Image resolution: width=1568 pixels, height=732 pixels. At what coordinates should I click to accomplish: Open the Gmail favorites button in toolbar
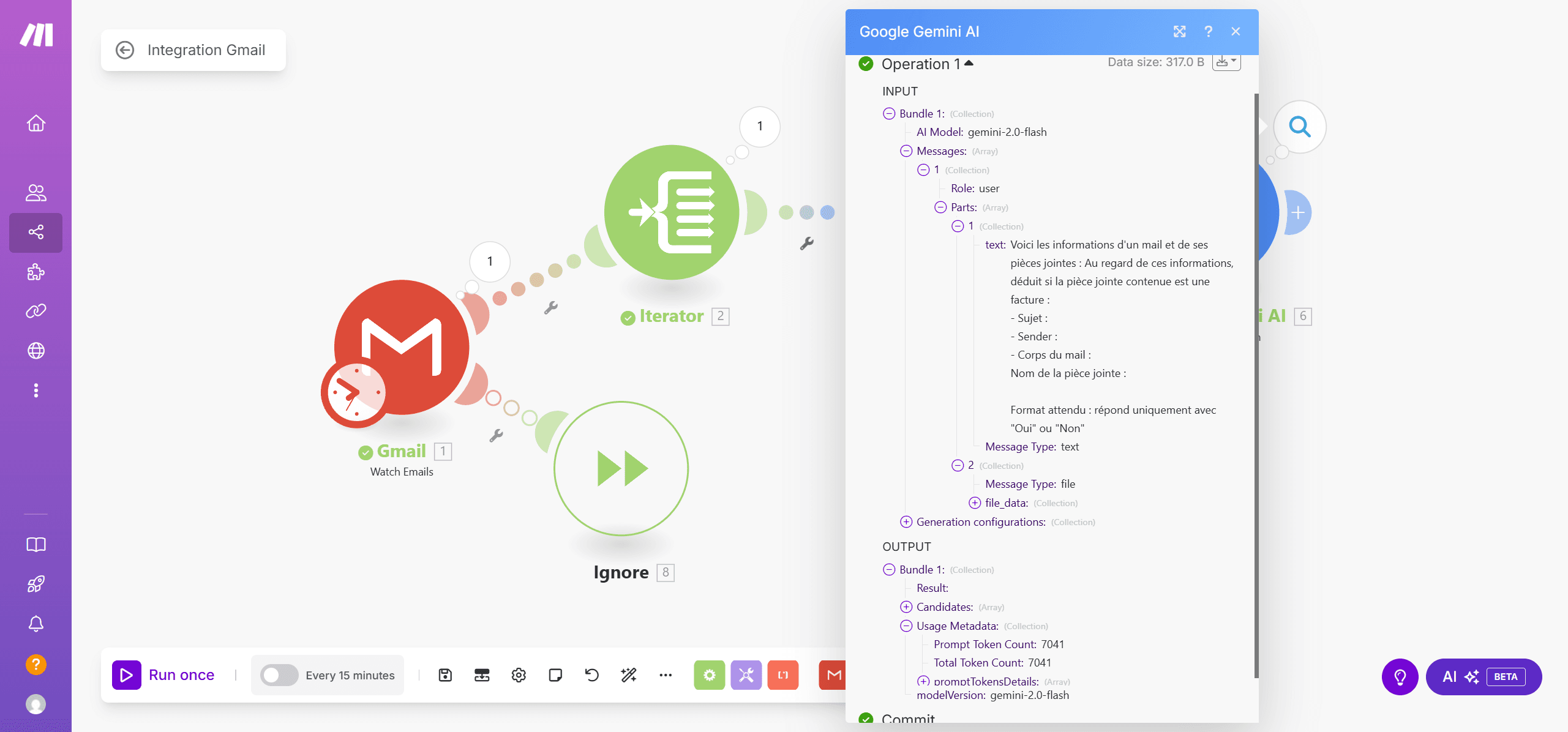point(833,675)
